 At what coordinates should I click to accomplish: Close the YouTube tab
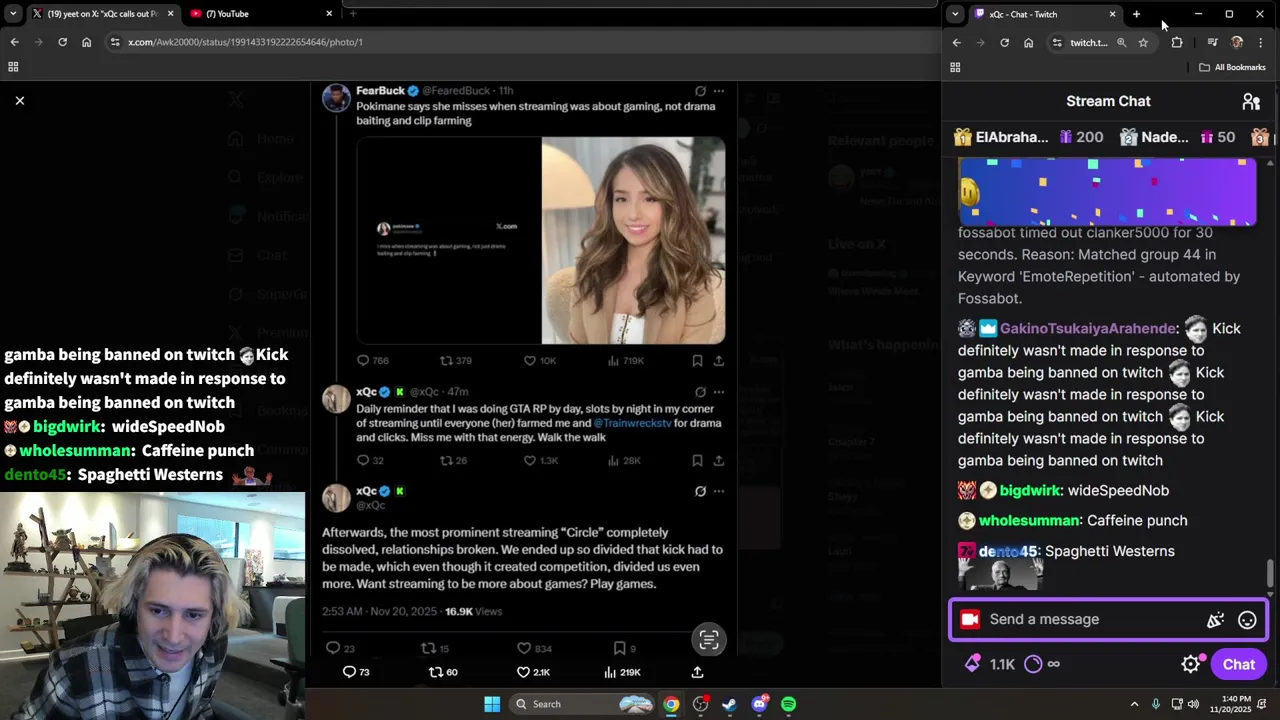[329, 13]
